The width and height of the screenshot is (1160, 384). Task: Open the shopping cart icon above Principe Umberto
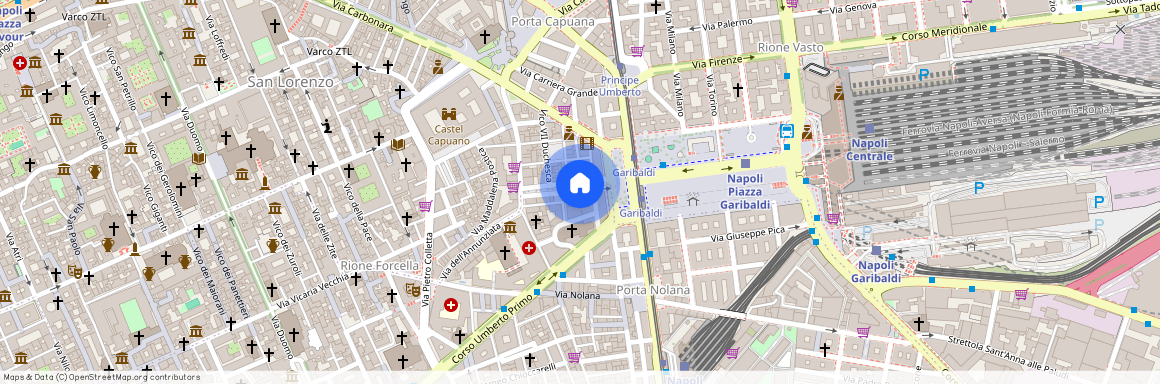click(x=636, y=50)
